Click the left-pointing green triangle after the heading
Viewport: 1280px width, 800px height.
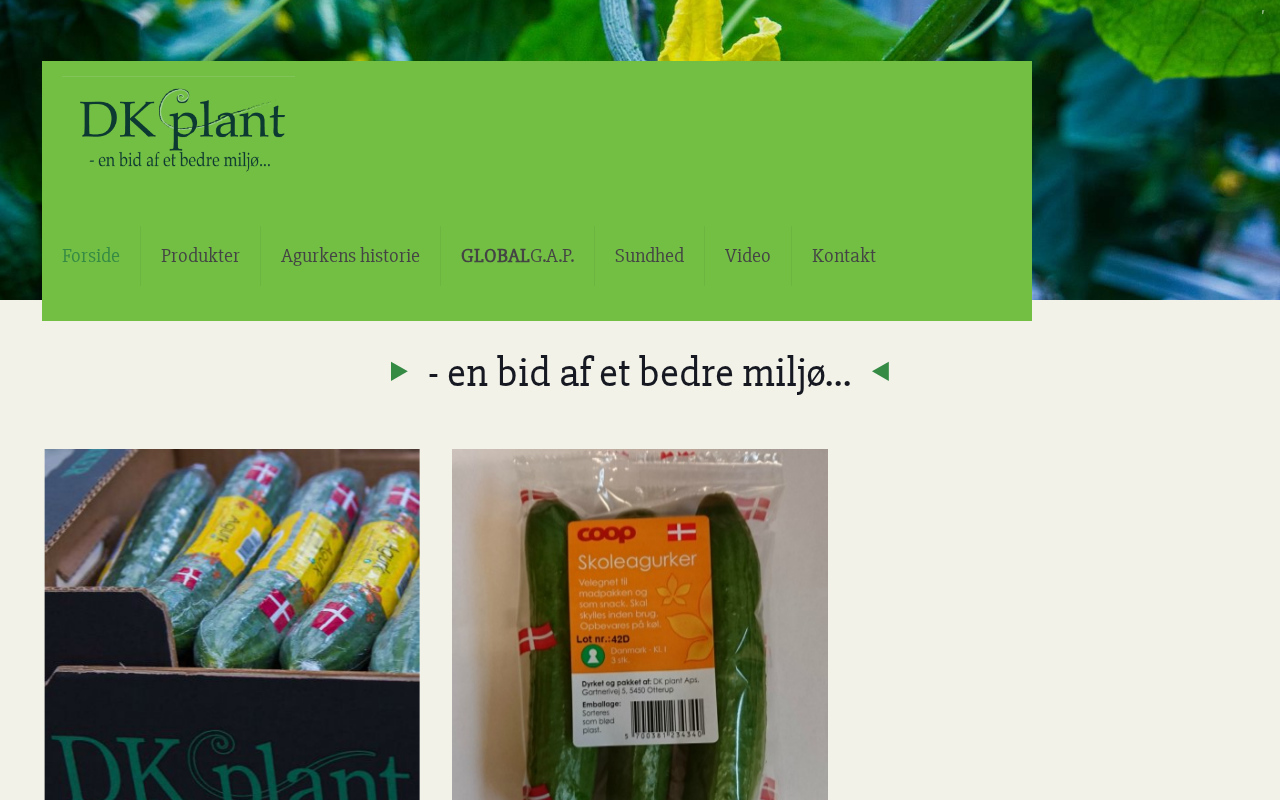880,372
